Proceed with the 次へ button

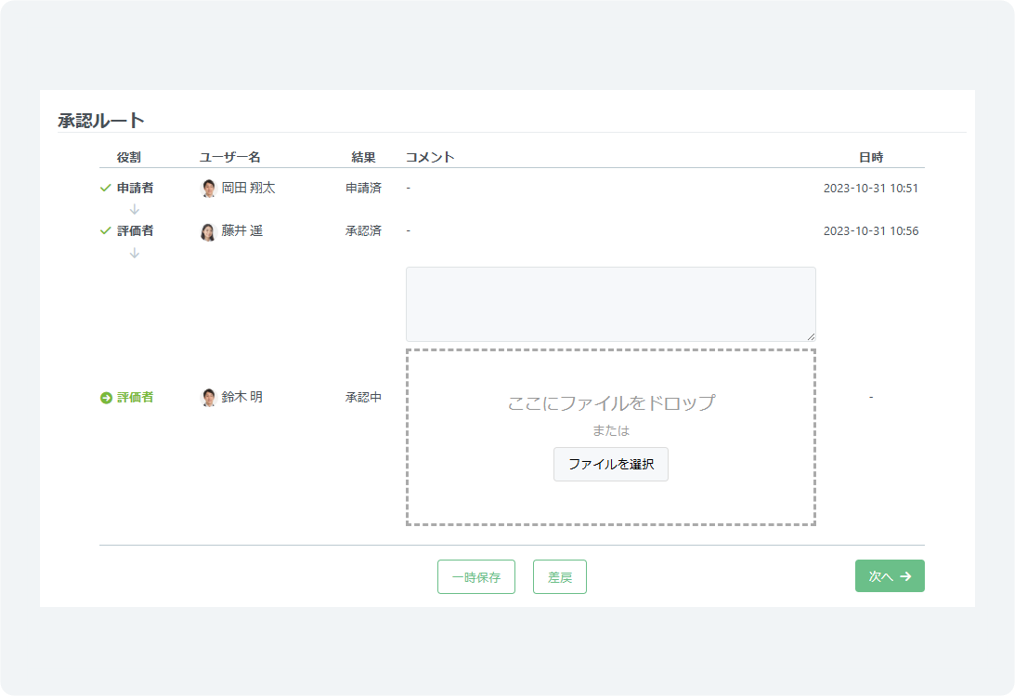[889, 576]
